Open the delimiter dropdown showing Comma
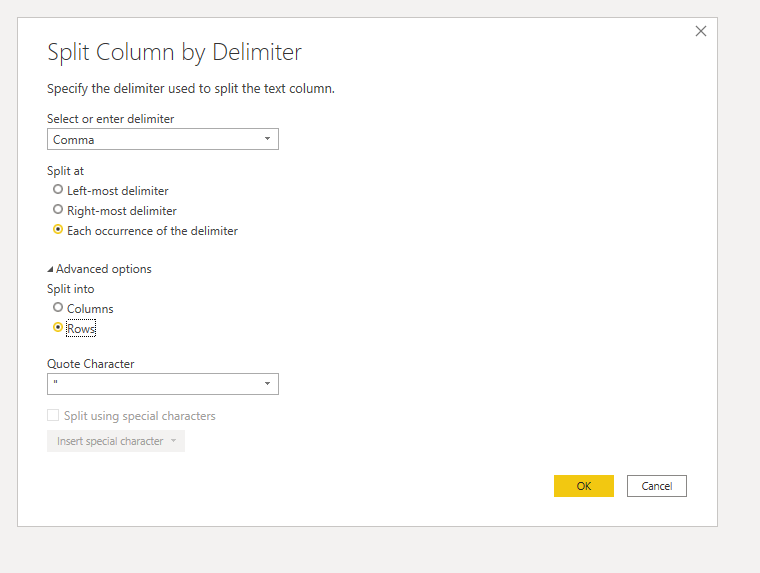This screenshot has height=573, width=760. coord(163,140)
